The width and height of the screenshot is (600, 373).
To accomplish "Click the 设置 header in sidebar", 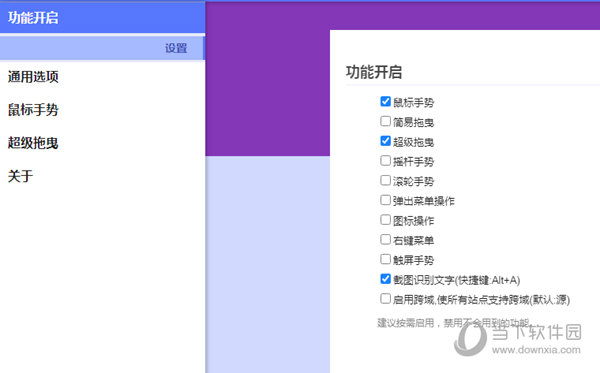I will pos(102,48).
